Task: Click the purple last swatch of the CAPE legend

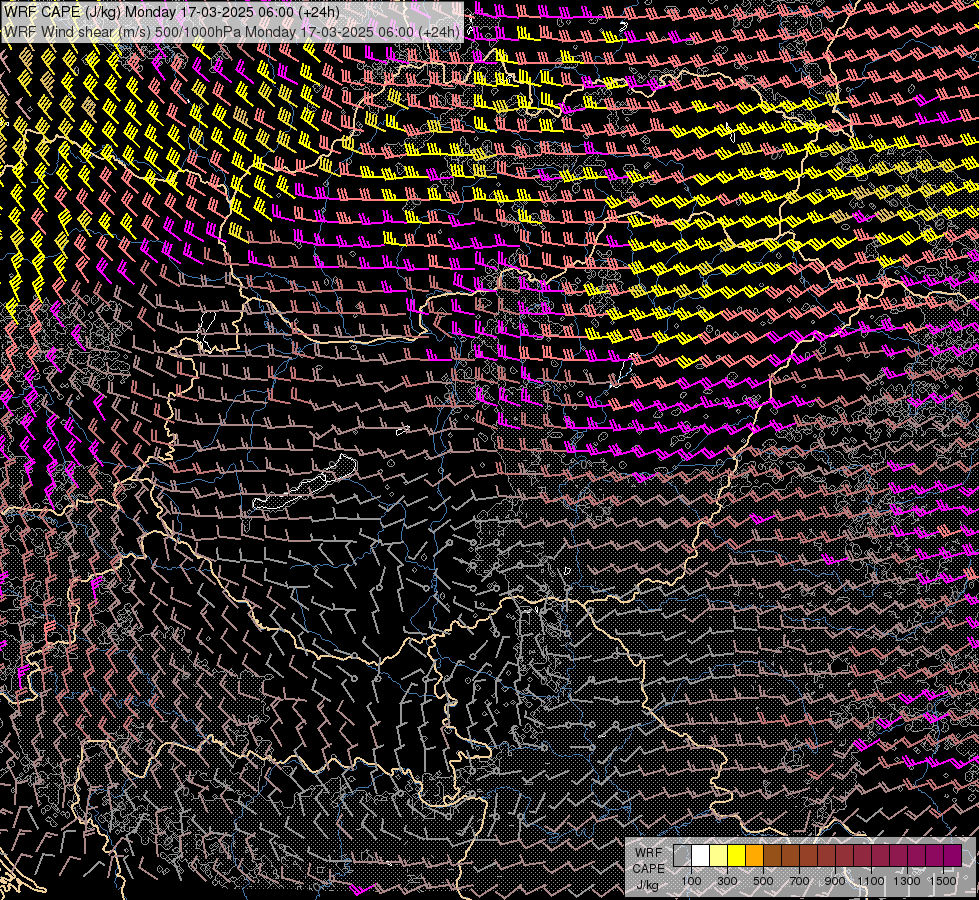Action: pos(953,856)
